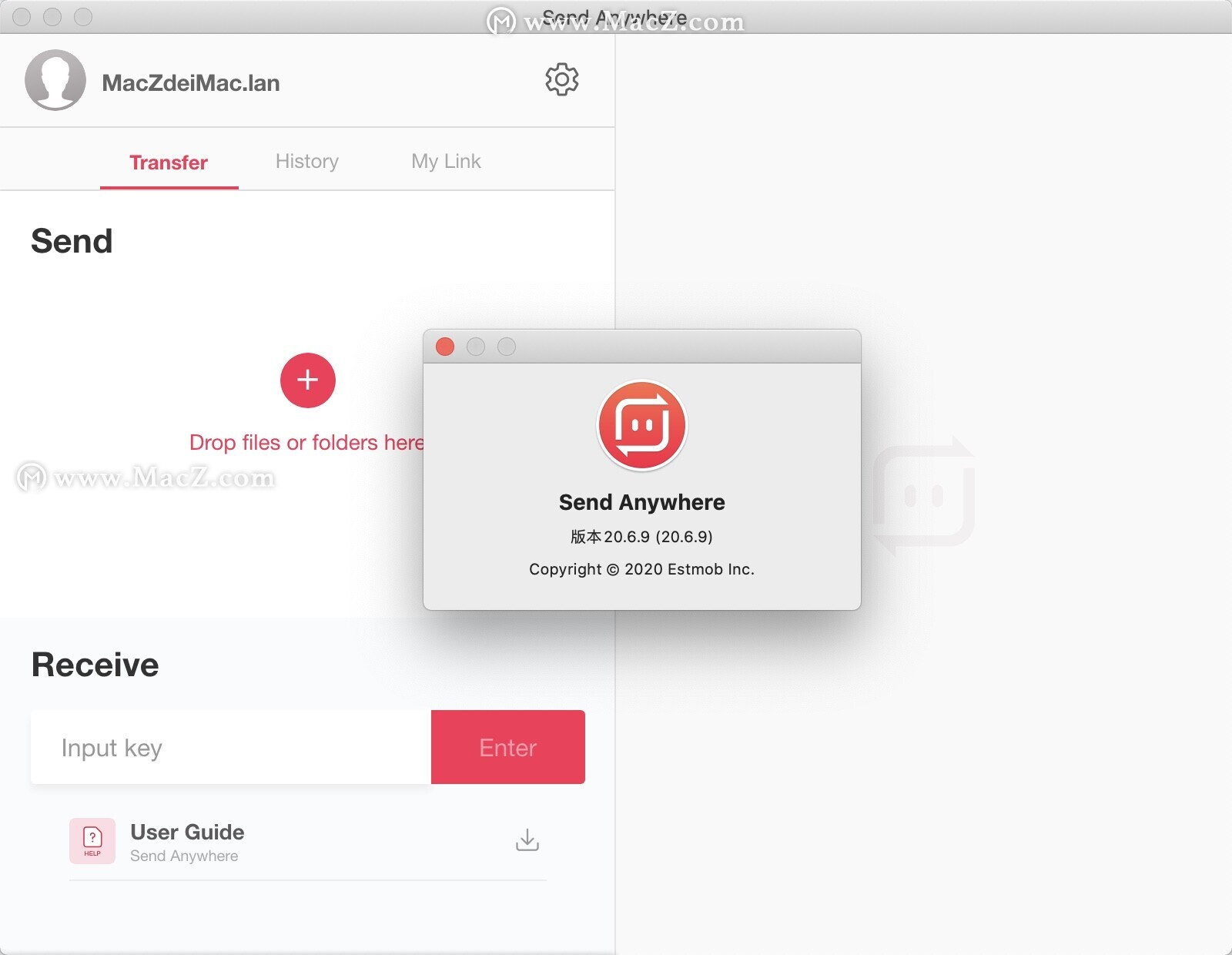Focus the Input key field
The height and width of the screenshot is (955, 1232).
click(x=231, y=747)
